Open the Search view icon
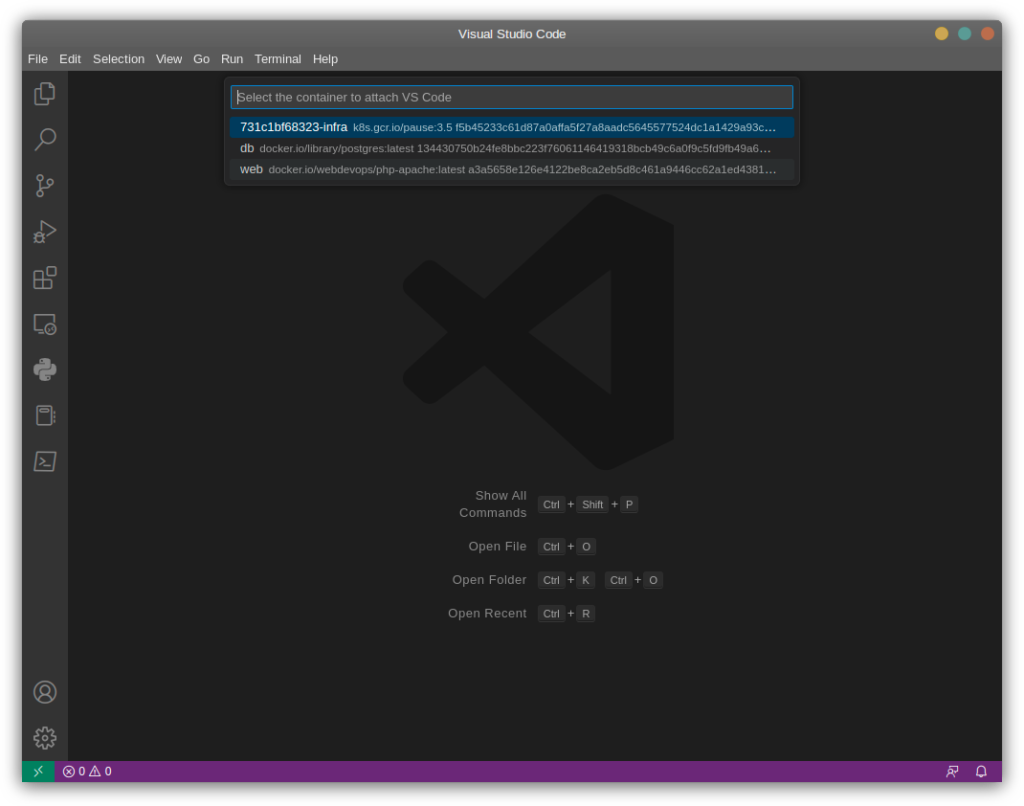Screen dimensions: 1024x806 [x=44, y=140]
